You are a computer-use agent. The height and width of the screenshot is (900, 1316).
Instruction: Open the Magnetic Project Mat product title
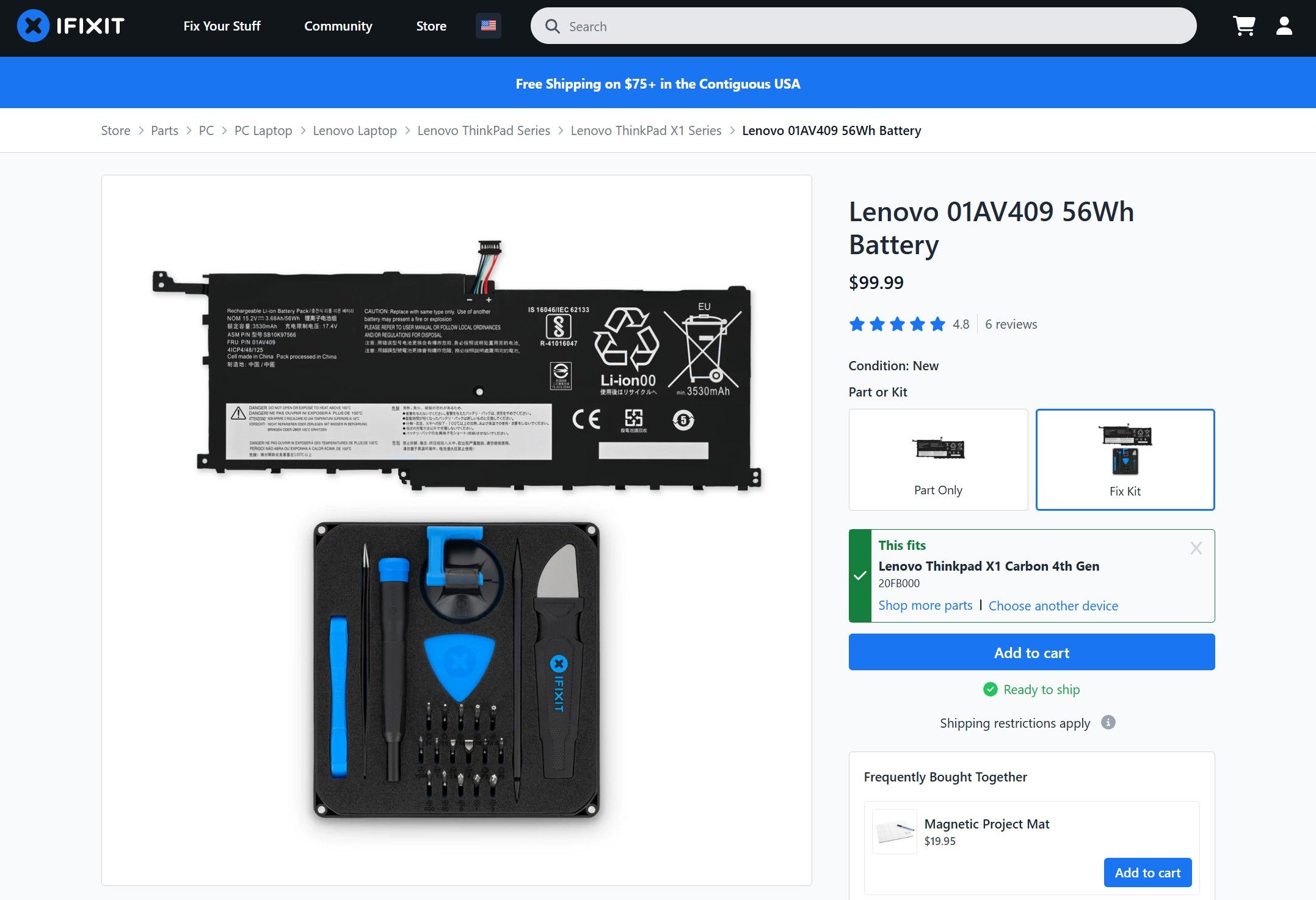(x=987, y=824)
